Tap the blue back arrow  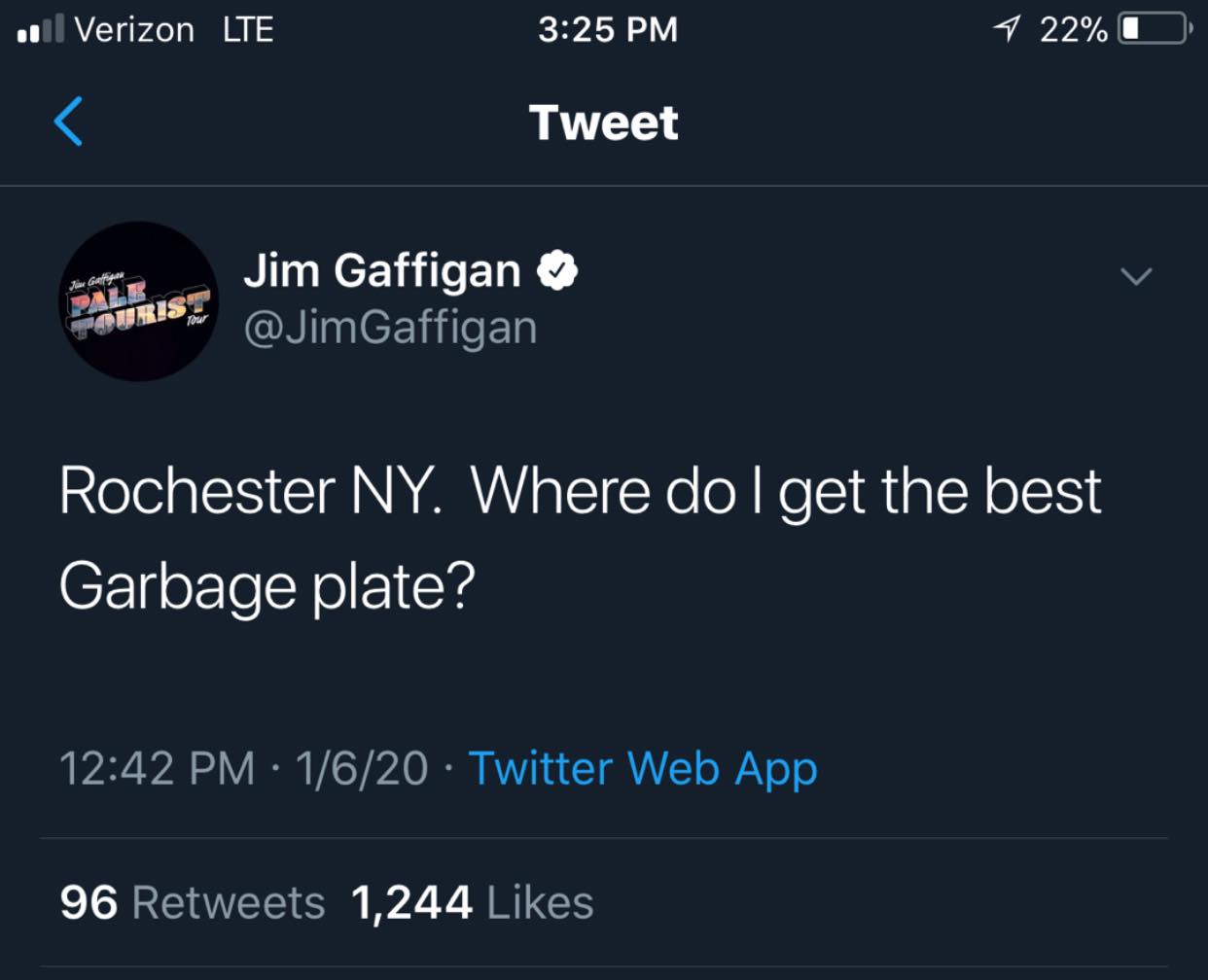click(68, 122)
